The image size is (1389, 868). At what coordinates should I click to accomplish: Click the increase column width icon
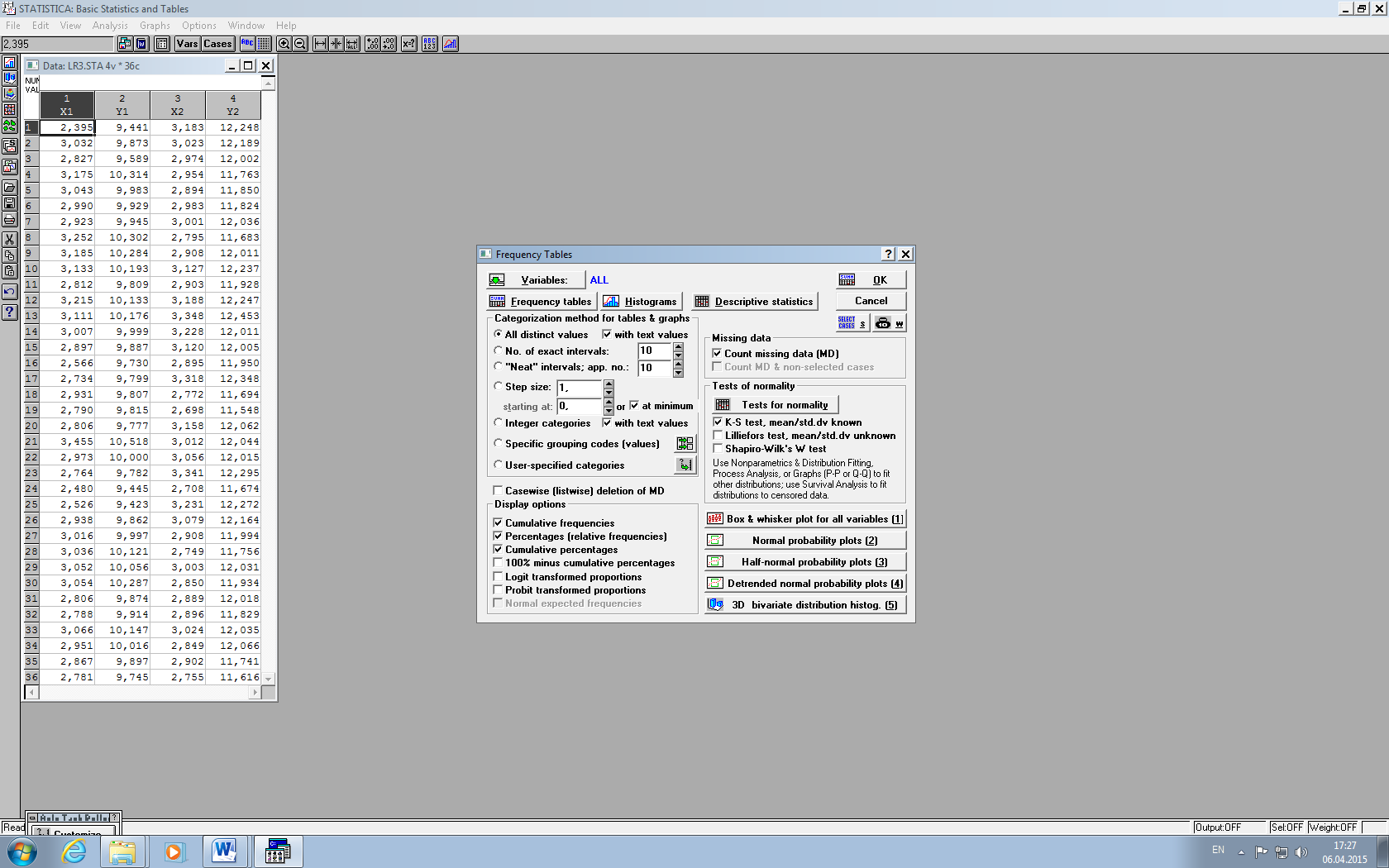(320, 44)
